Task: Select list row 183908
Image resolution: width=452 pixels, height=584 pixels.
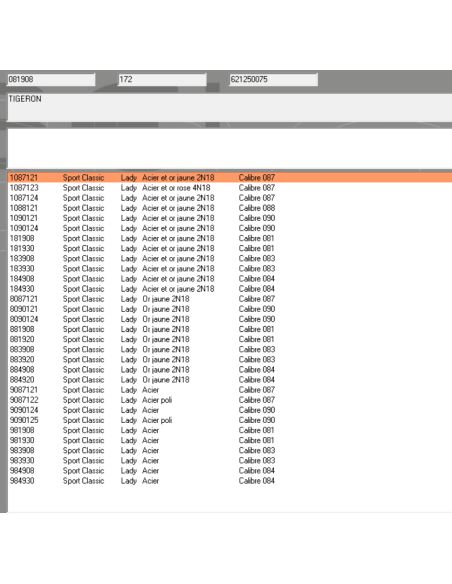Action: (x=230, y=258)
